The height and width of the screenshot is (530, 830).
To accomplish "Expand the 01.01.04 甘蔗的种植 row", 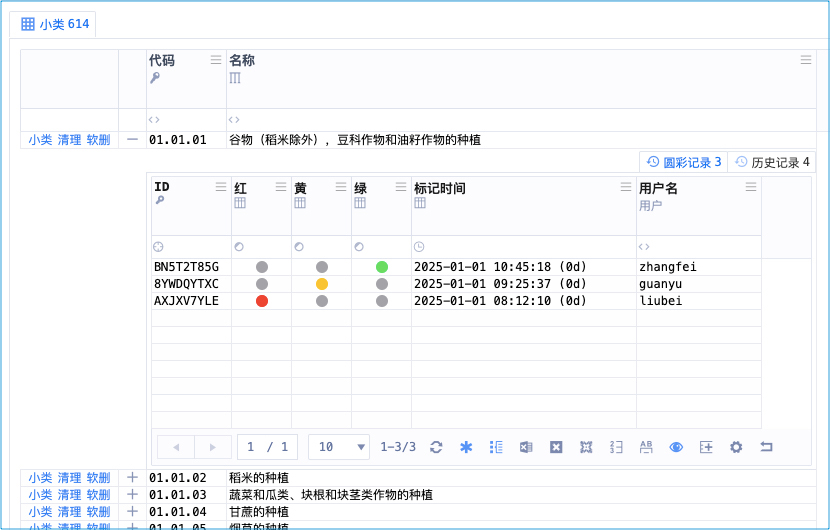I will tap(132, 511).
